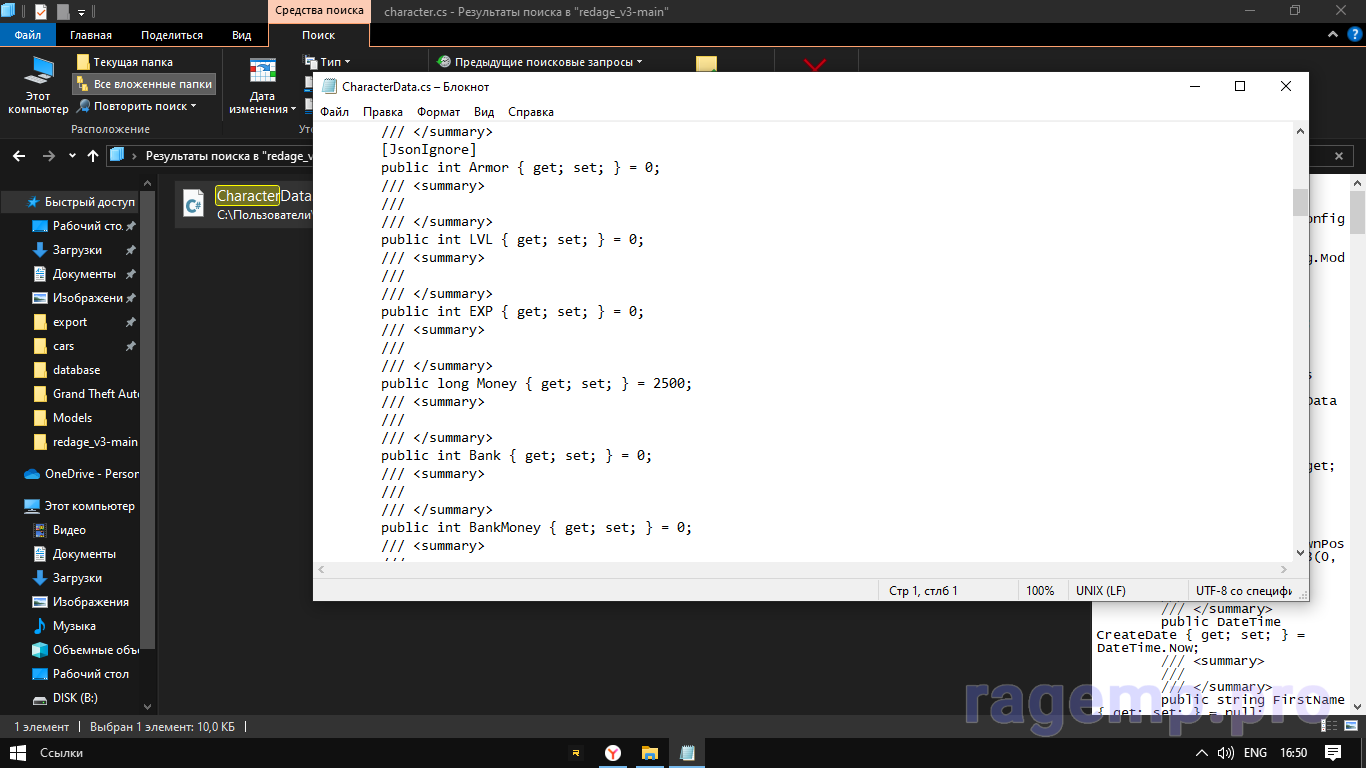Screen dimensions: 1366x768
Task: Open Yandex Browser from the taskbar
Action: tap(612, 753)
